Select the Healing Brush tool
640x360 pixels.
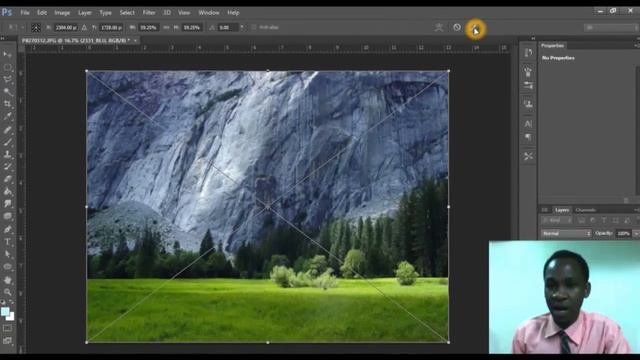click(x=7, y=129)
